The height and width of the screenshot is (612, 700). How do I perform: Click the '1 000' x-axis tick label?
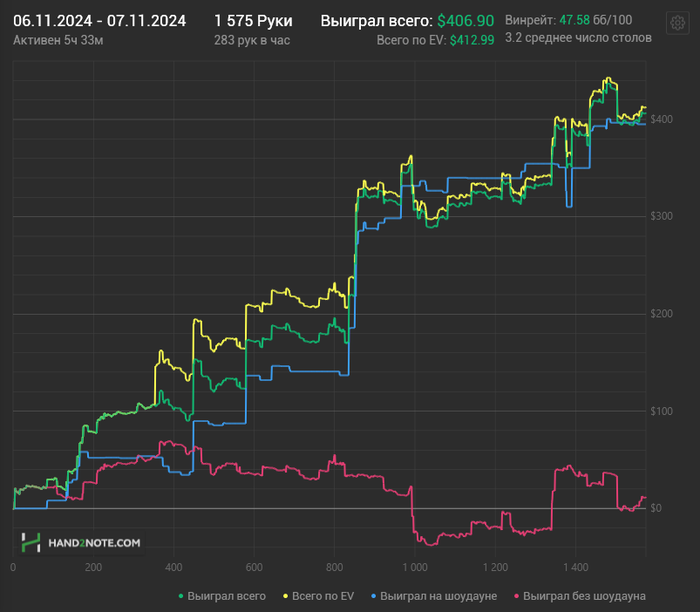[x=415, y=567]
